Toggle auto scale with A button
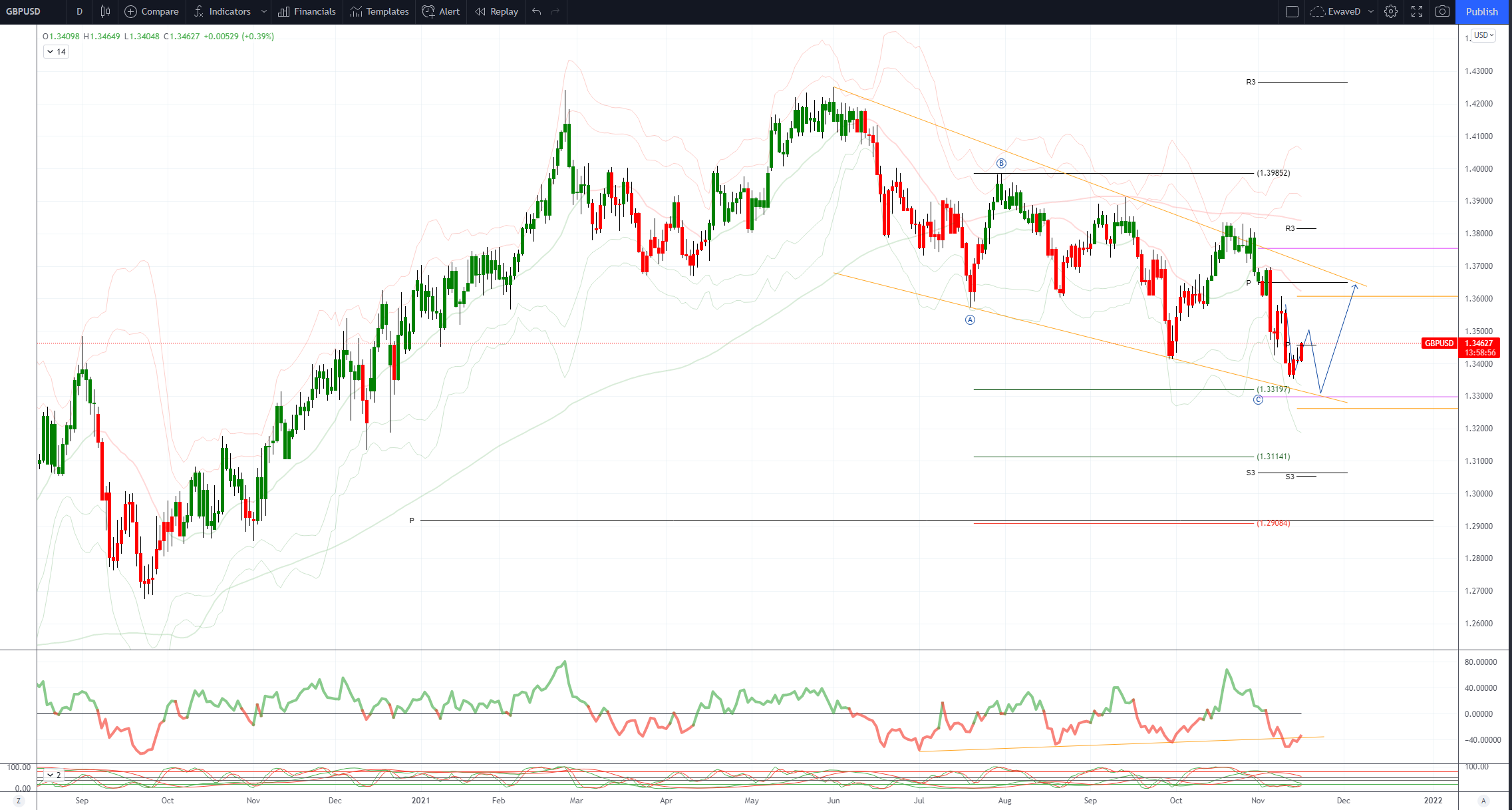Screen dimensions: 1512x810 1483,801
